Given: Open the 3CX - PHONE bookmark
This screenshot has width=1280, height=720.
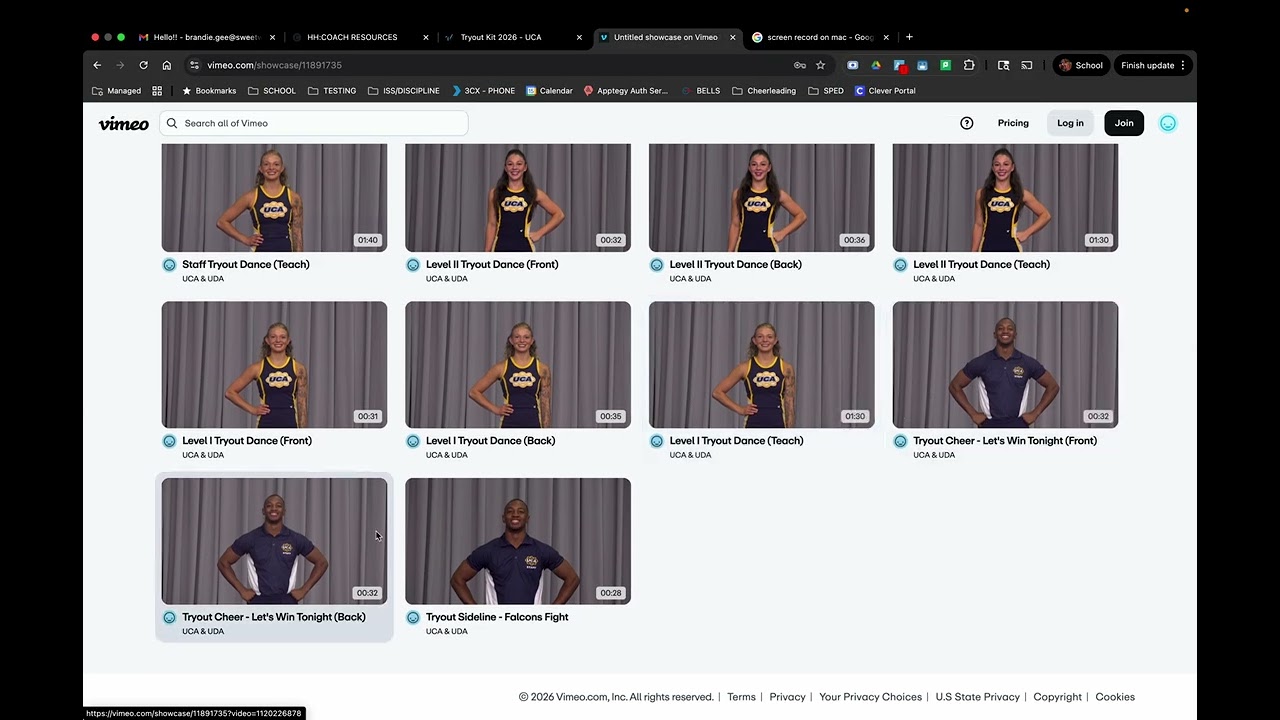Looking at the screenshot, I should pyautogui.click(x=483, y=91).
